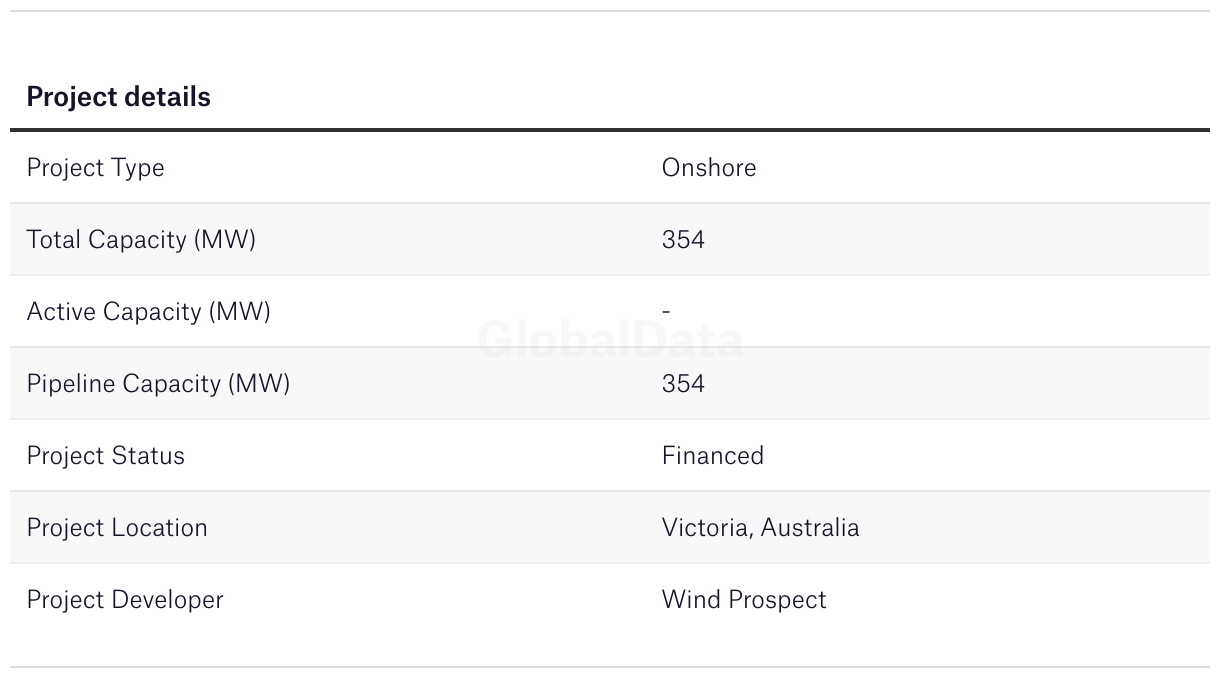
Task: Select the Project Developer label
Action: coord(125,600)
